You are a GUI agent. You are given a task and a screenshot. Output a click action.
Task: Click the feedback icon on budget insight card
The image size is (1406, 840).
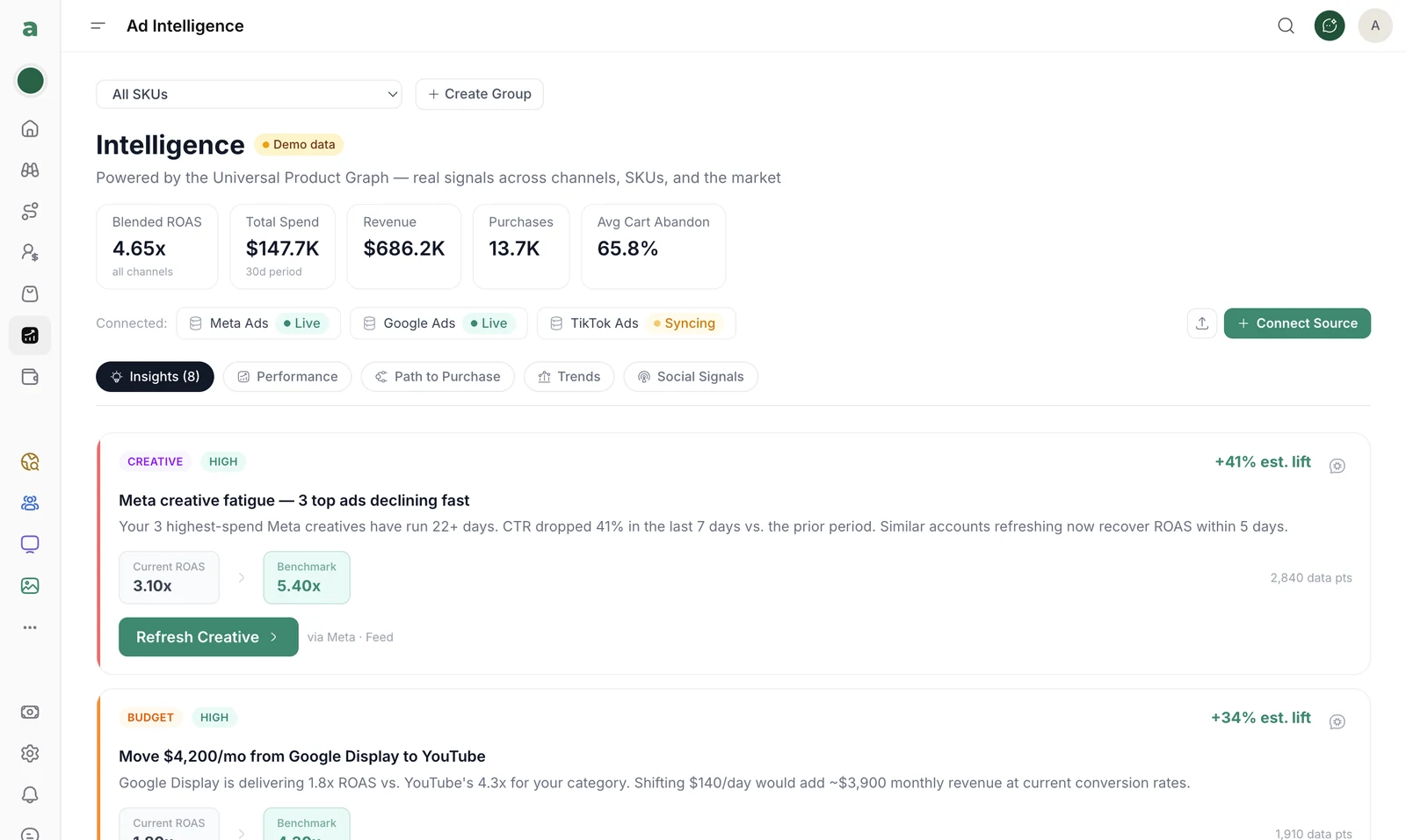pos(1337,721)
